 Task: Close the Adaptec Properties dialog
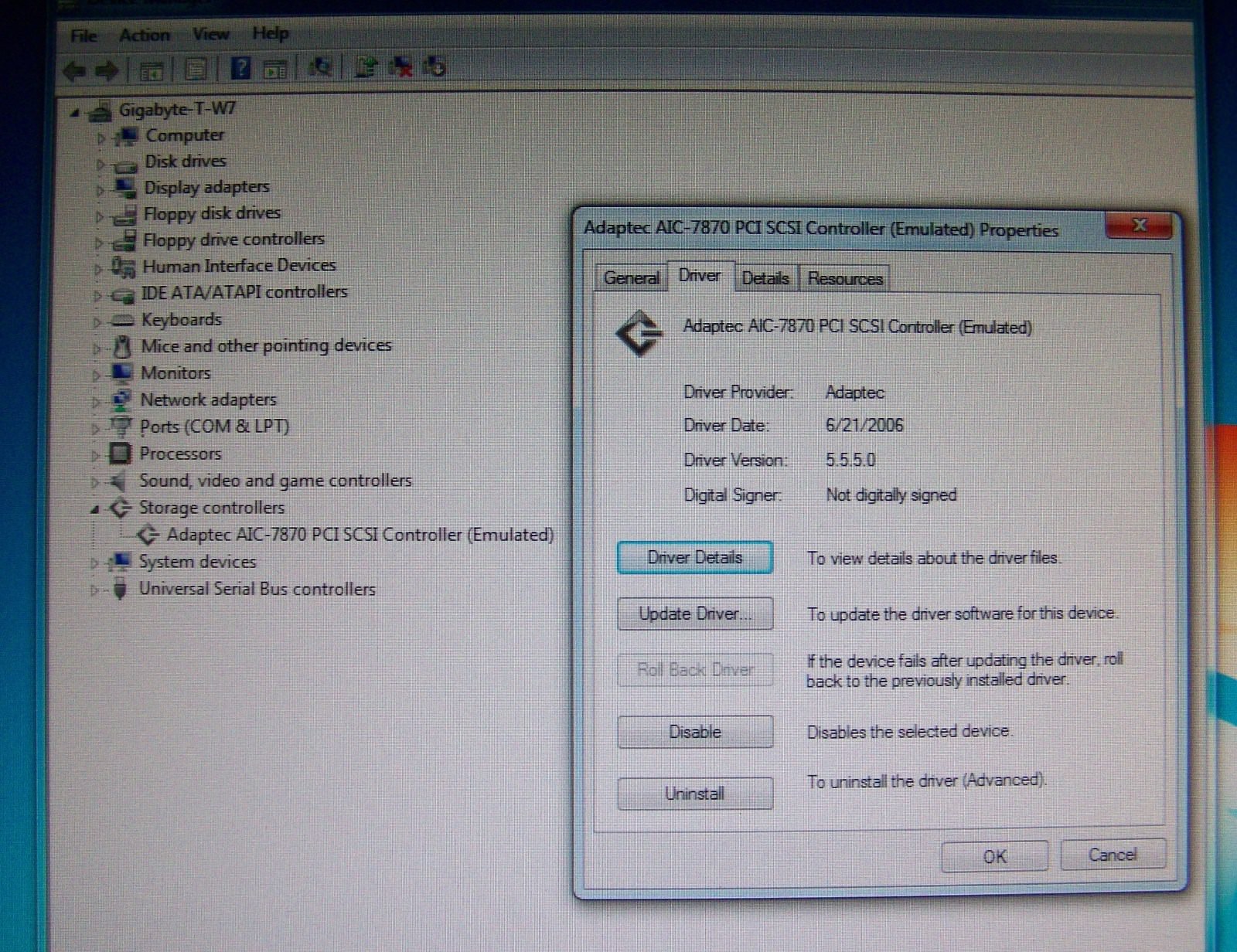(1139, 225)
